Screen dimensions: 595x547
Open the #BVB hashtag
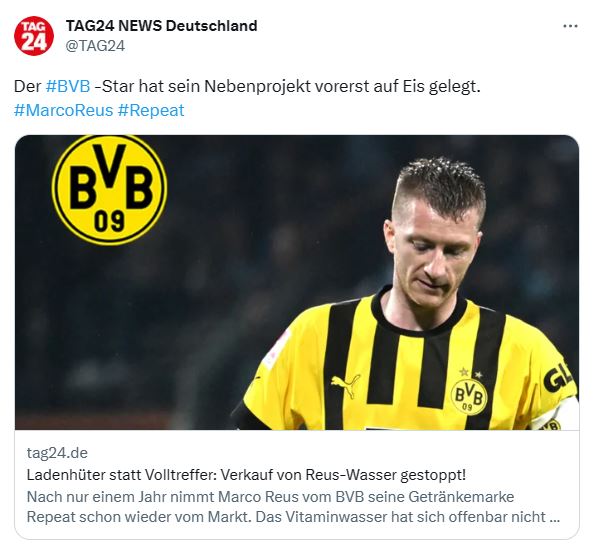coord(68,86)
